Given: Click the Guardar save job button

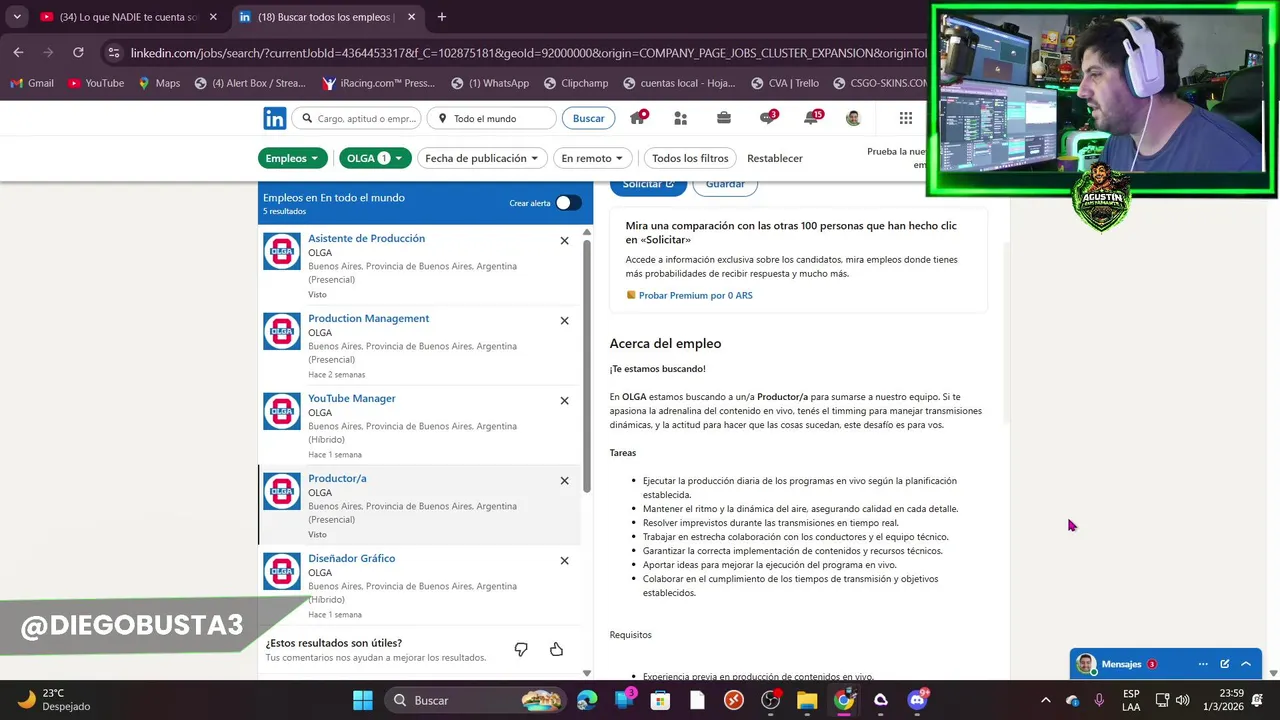Looking at the screenshot, I should [725, 185].
